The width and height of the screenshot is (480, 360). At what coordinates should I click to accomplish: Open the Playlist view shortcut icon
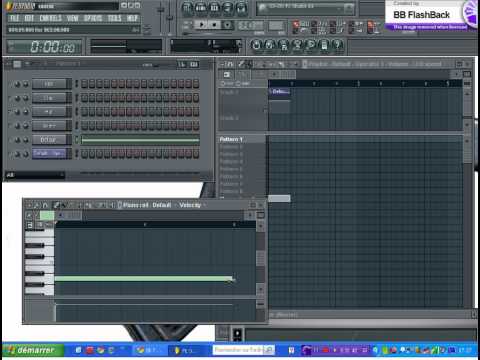(x=187, y=7)
